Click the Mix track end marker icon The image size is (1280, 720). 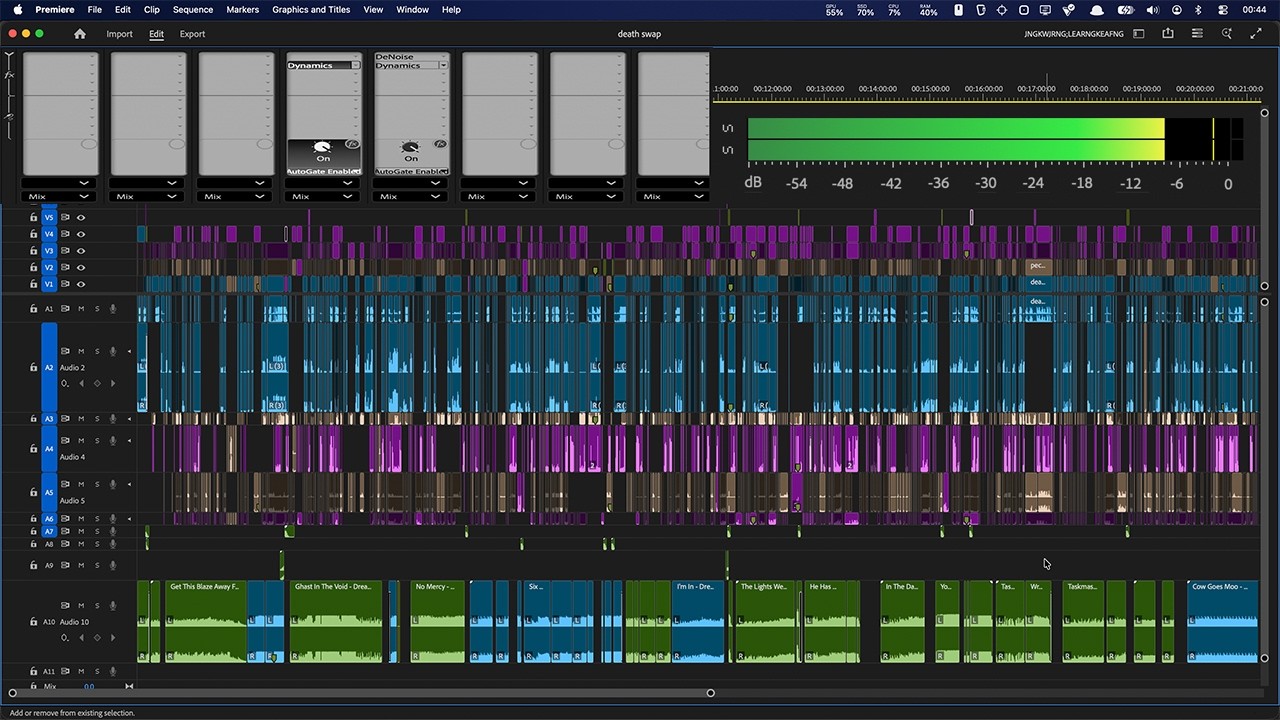click(x=128, y=687)
